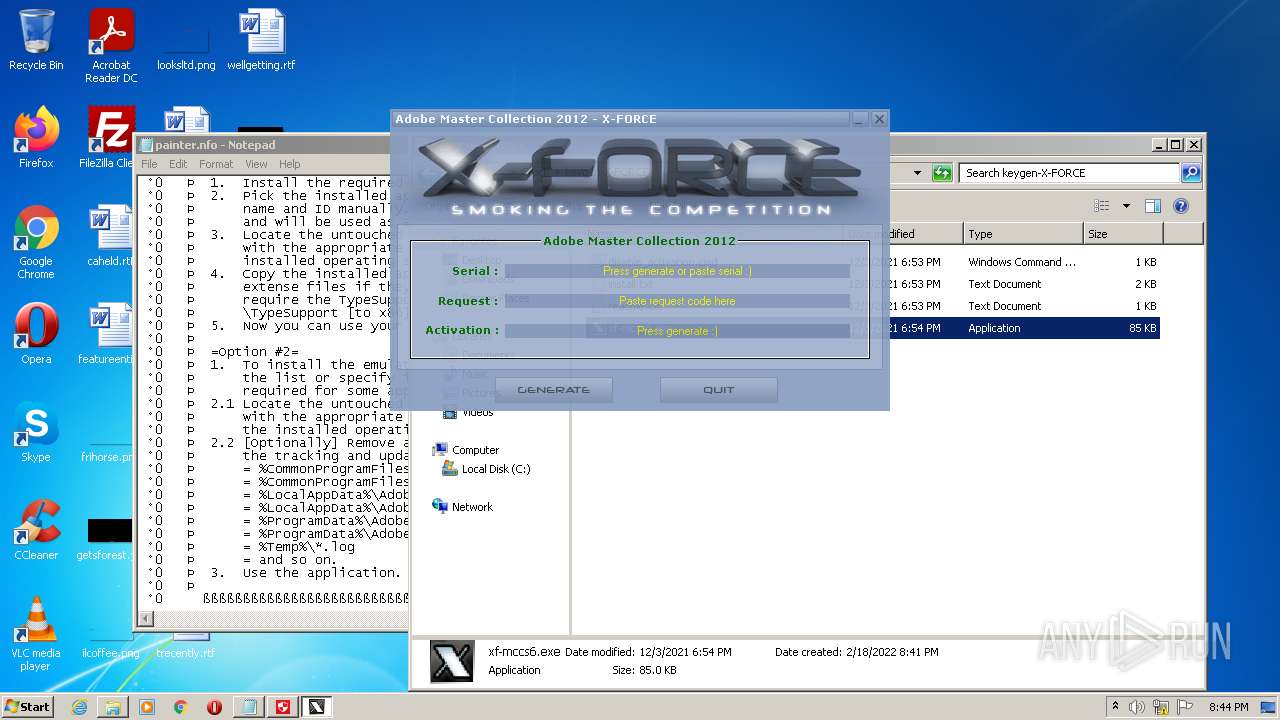Open Windows Media Player taskbar icon

click(x=147, y=707)
